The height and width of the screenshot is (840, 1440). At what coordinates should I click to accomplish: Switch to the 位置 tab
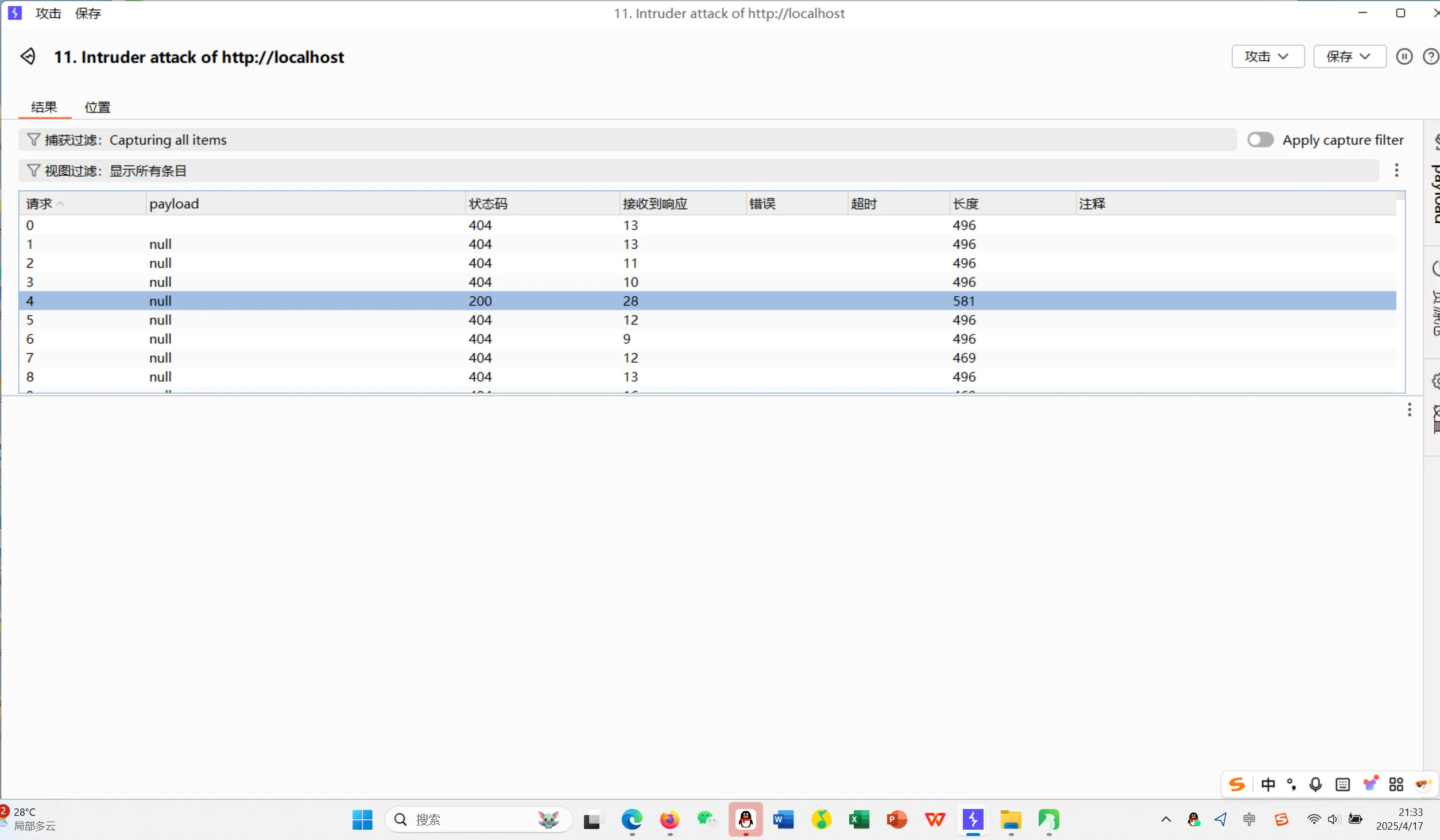(97, 107)
